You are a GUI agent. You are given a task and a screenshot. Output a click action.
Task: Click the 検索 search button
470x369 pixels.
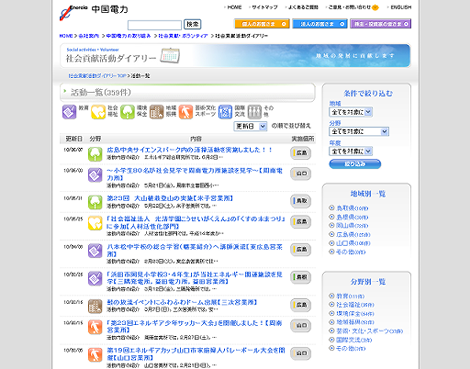coord(193,24)
